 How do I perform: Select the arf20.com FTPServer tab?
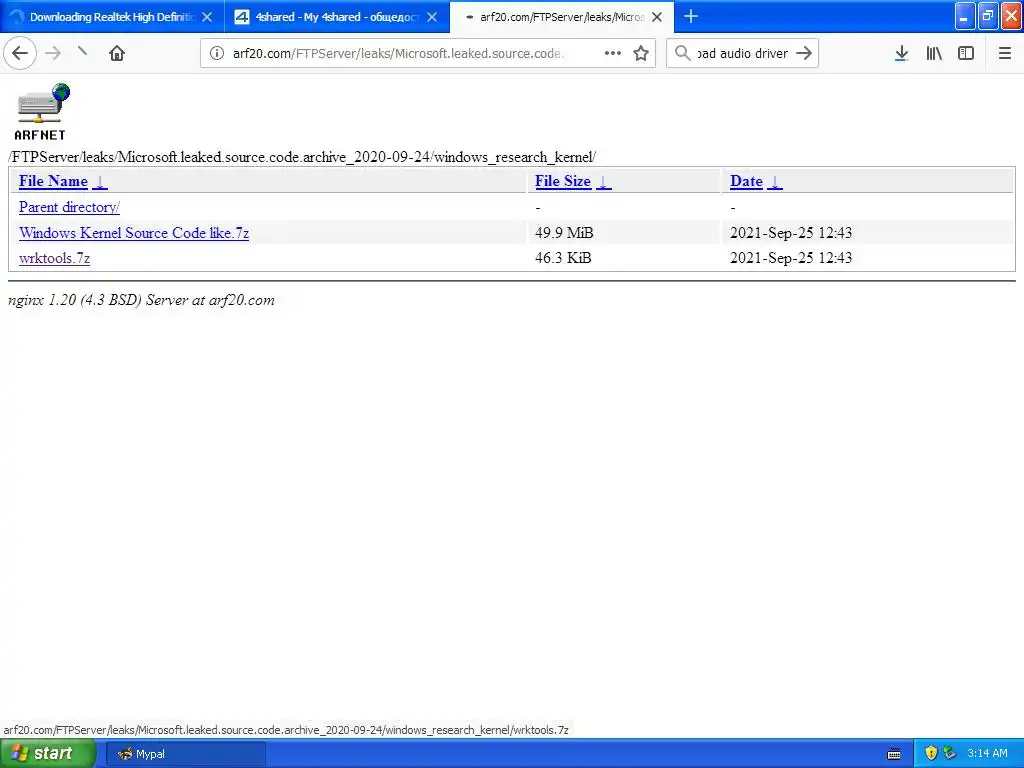562,17
